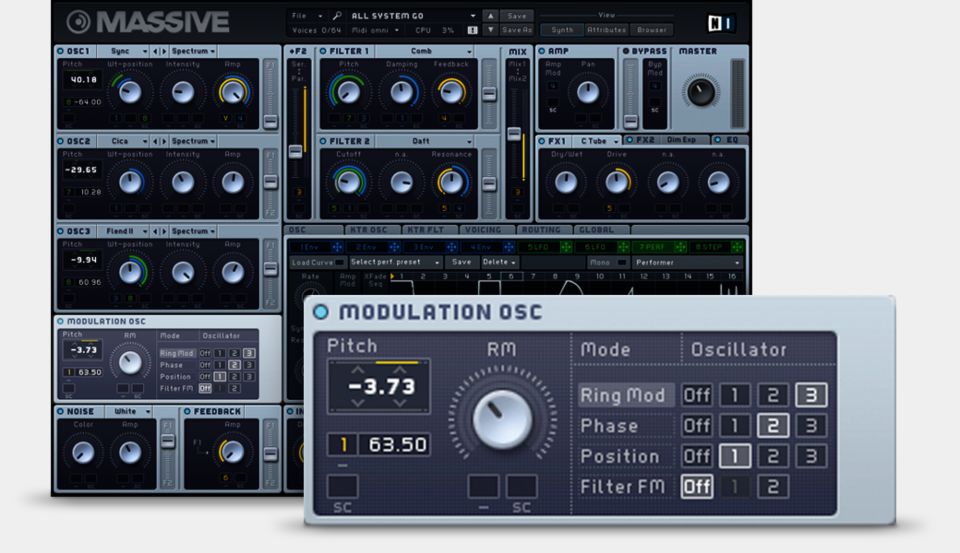Toggle the Modulation OSC power button in enlarged panel
This screenshot has height=553, width=960.
[x=320, y=312]
